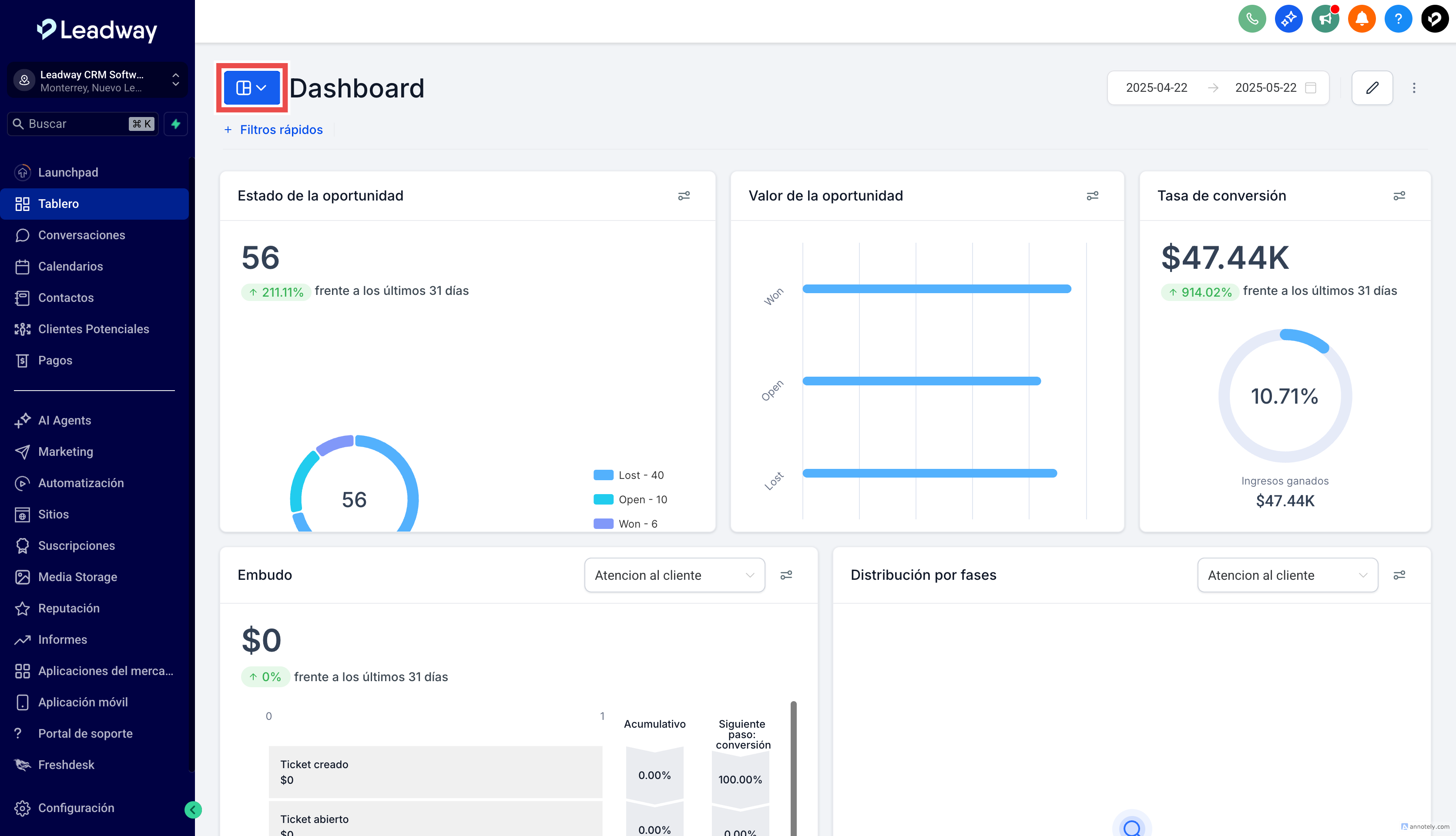The width and height of the screenshot is (1456, 836).
Task: Click the lightning bolt quick actions icon
Action: point(176,124)
